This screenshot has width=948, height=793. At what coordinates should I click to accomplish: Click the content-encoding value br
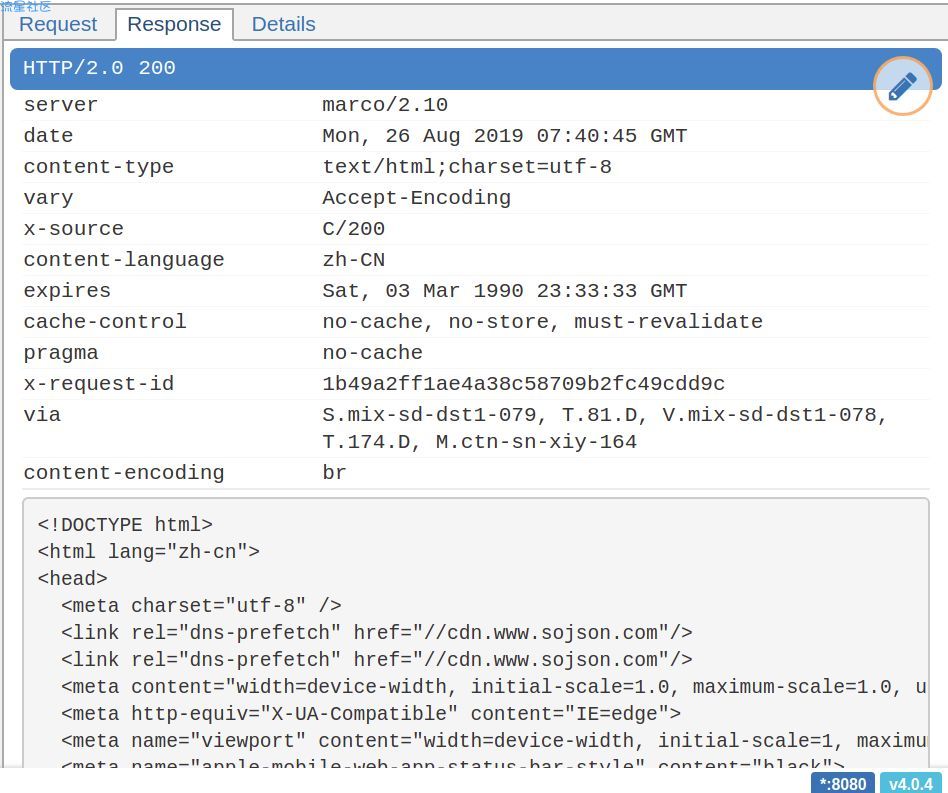click(334, 473)
